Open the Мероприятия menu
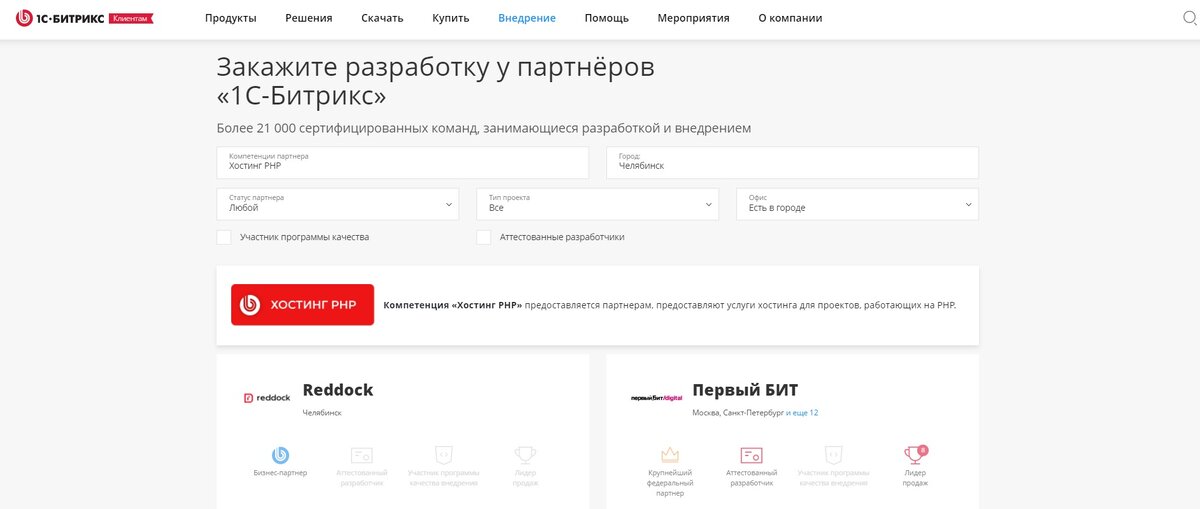This screenshot has width=1200, height=509. click(x=694, y=18)
